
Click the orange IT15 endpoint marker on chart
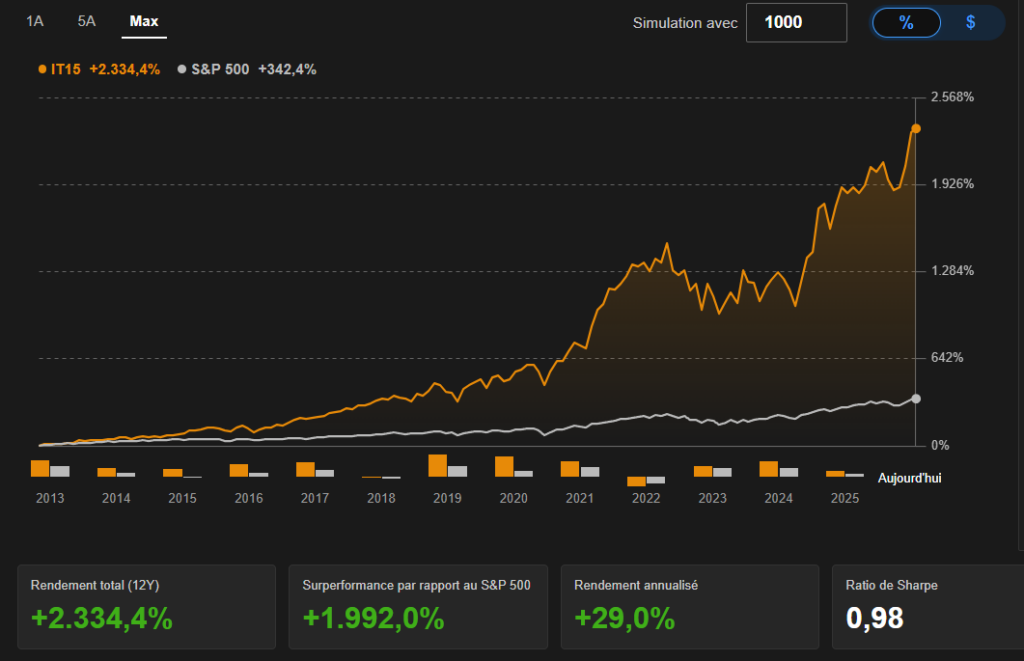[915, 128]
